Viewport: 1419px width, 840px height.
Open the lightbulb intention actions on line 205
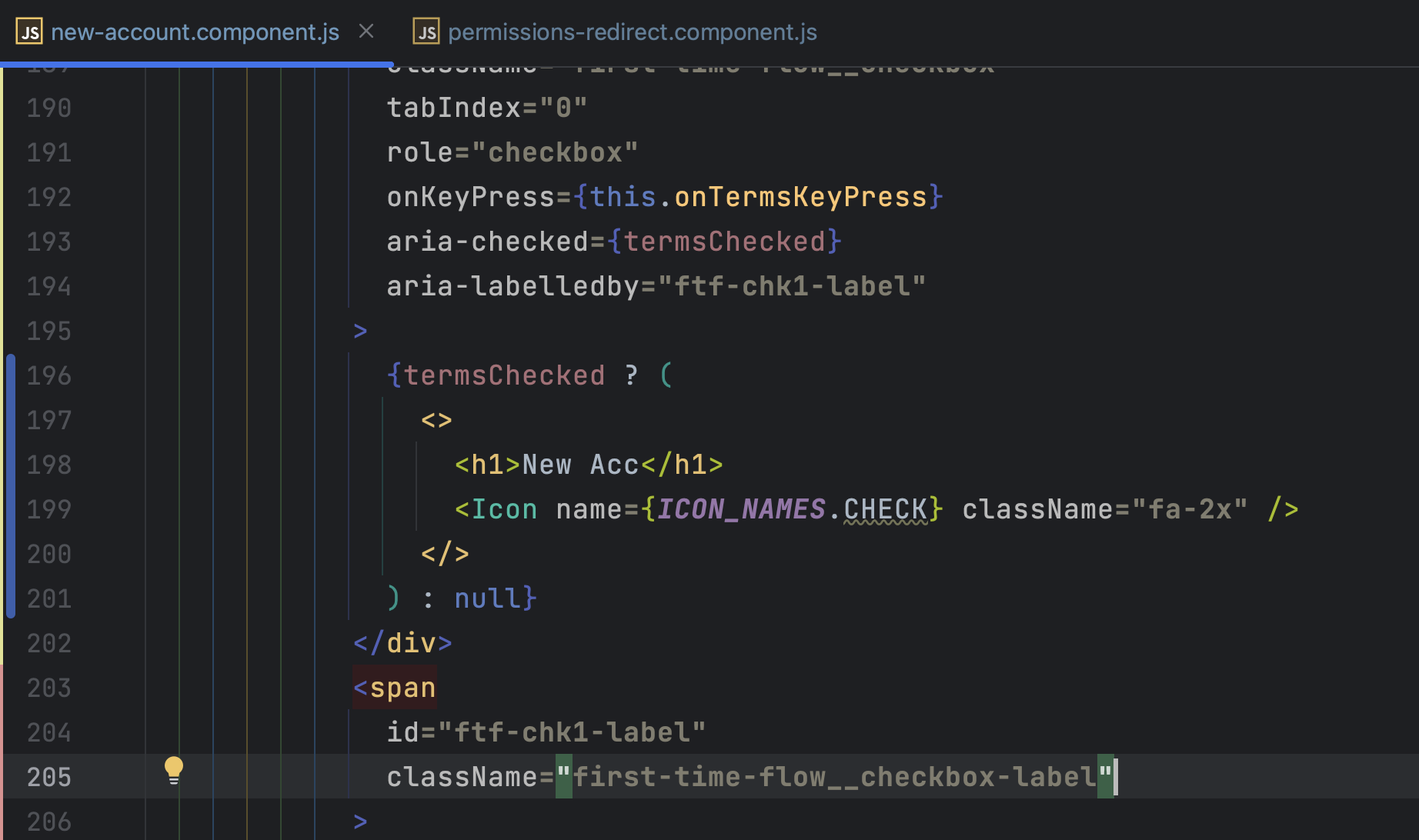(x=173, y=768)
